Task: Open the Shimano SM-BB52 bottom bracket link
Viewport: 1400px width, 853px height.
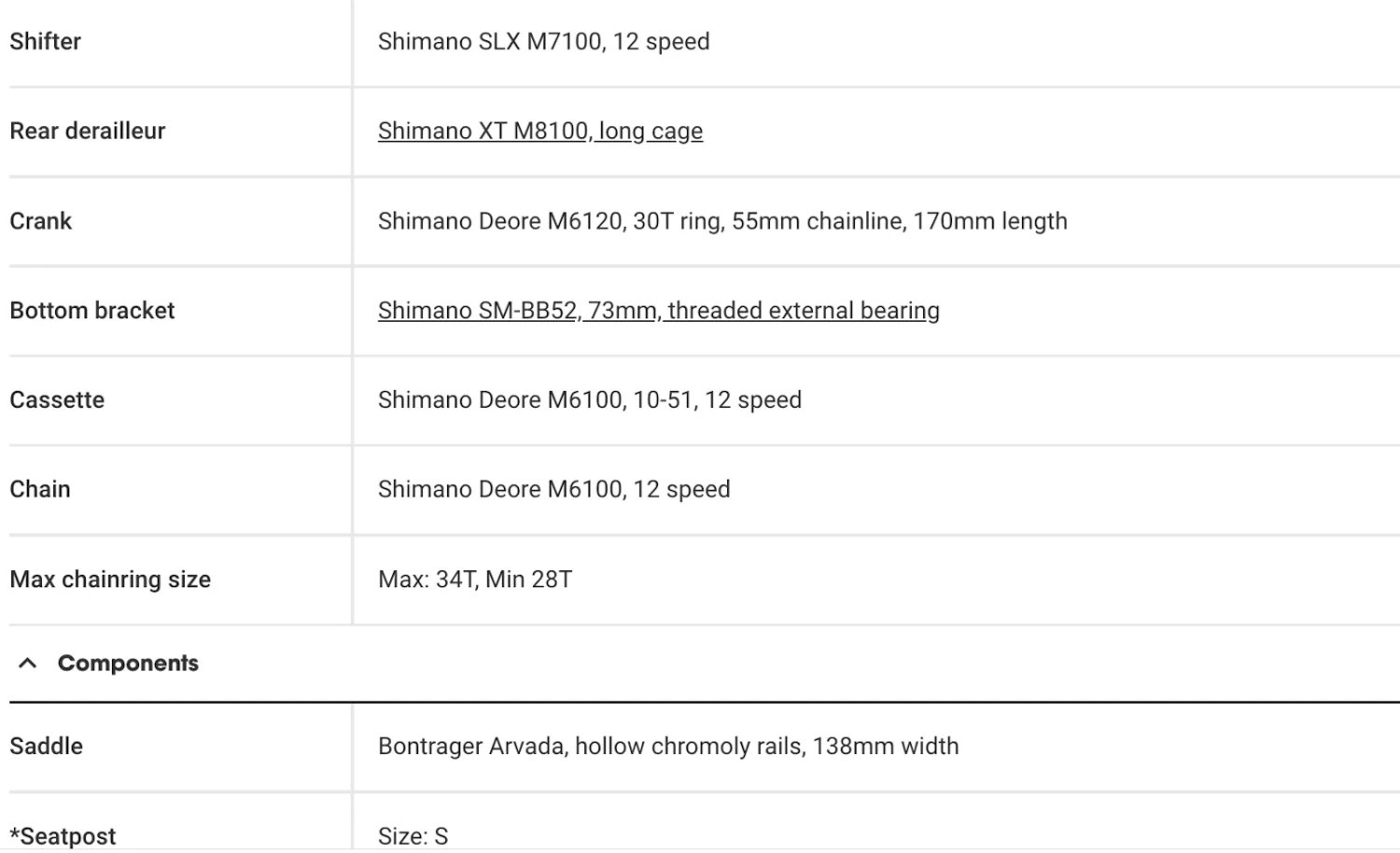Action: coord(658,311)
